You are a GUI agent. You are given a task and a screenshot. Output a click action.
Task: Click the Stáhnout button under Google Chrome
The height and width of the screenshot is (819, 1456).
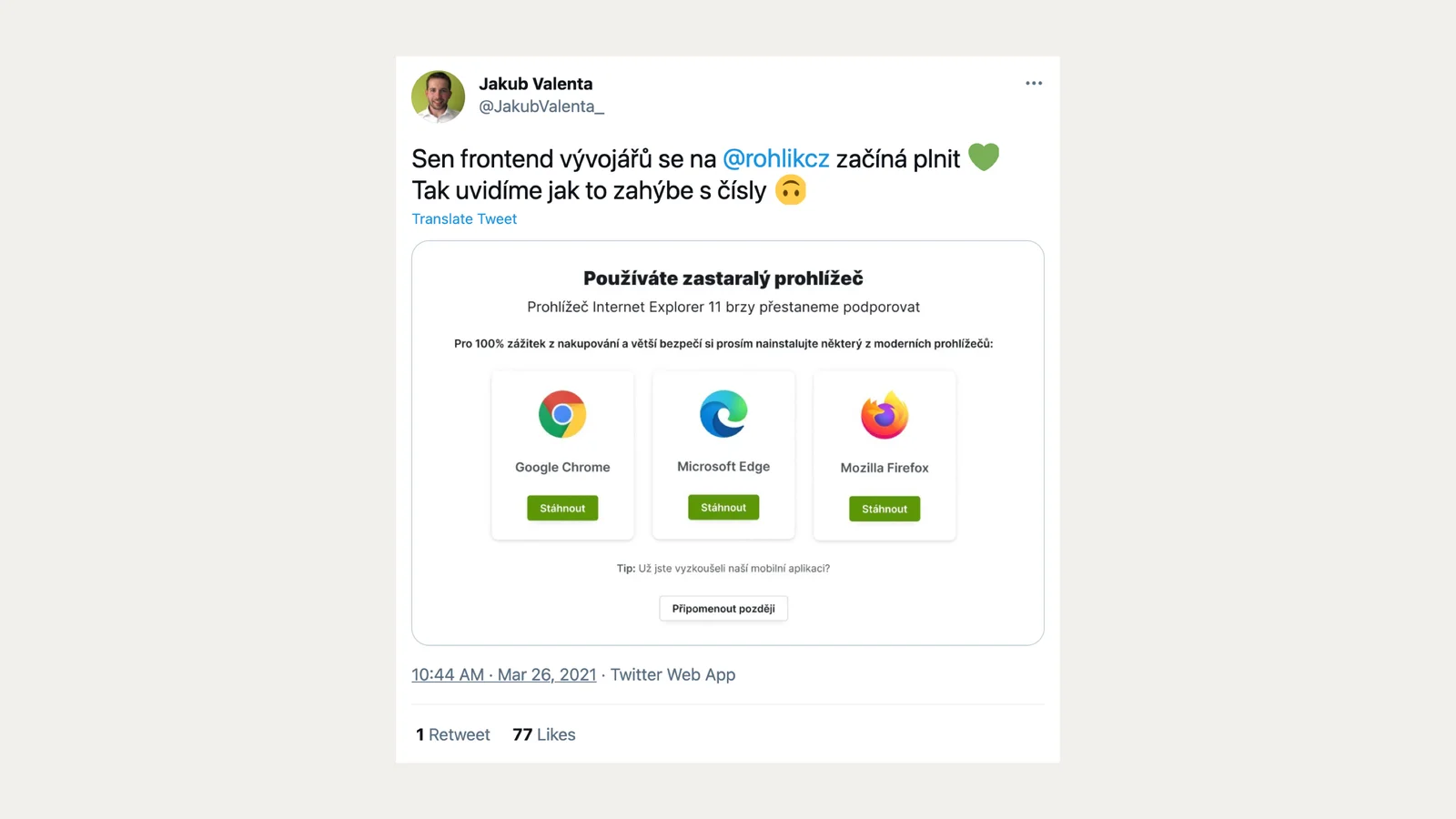click(561, 508)
